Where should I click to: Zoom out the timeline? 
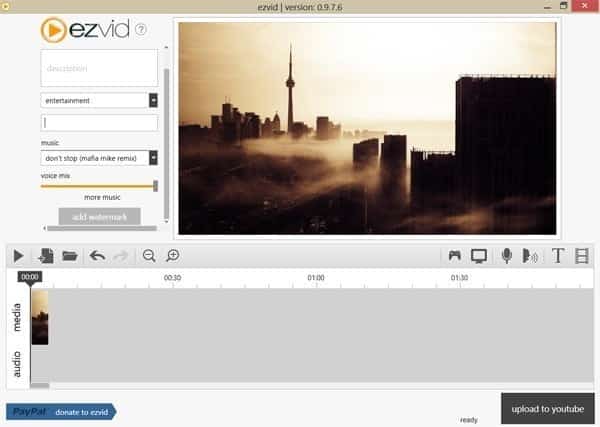(x=149, y=256)
